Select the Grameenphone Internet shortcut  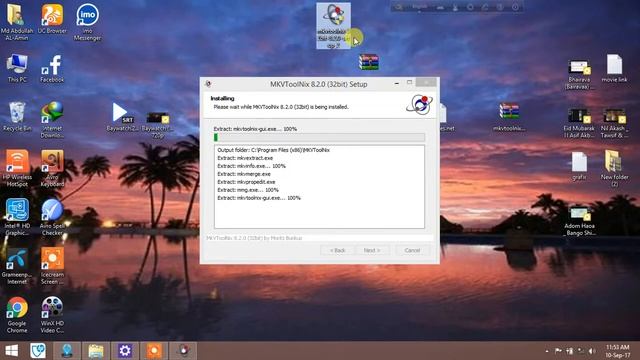(x=17, y=266)
